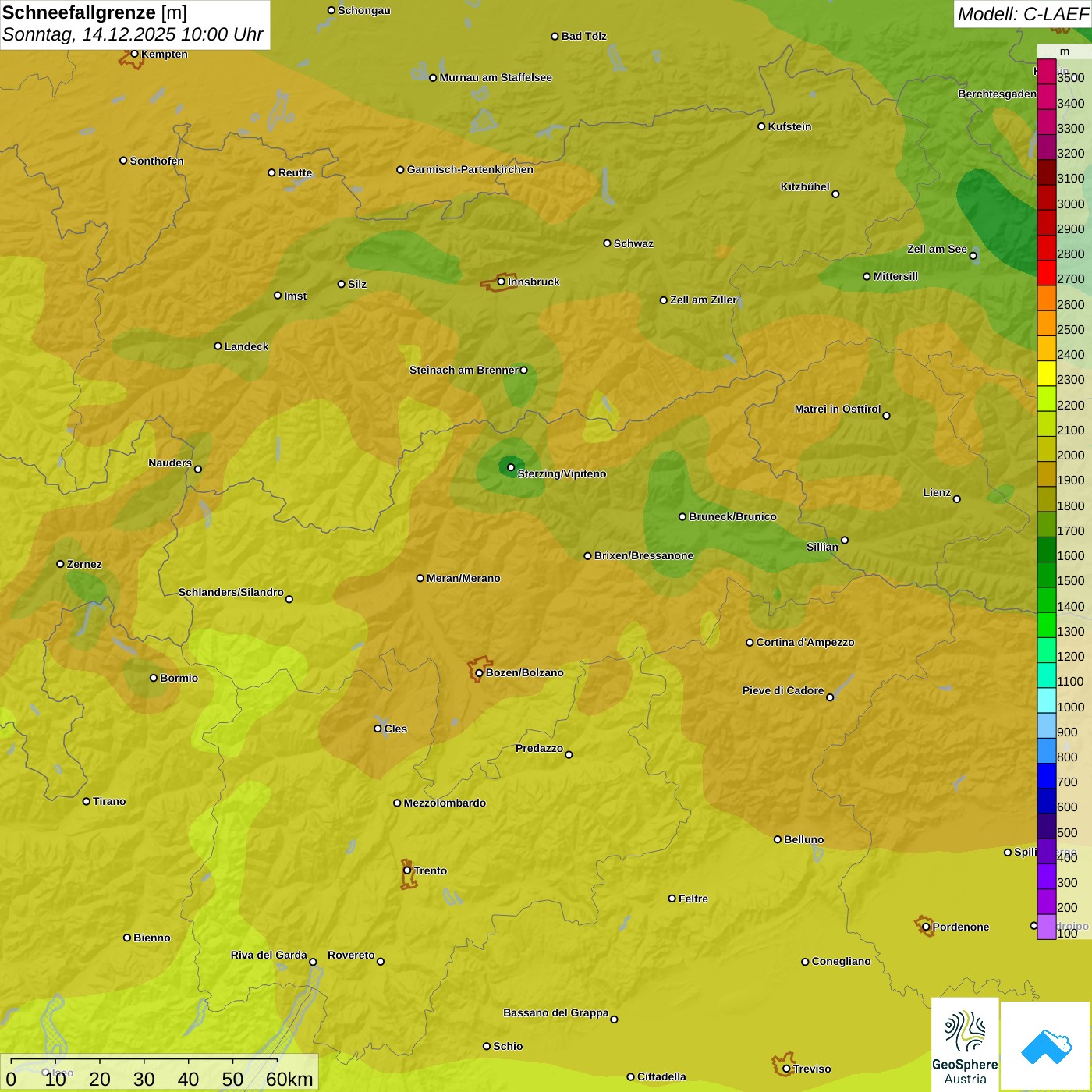Click the 'Kitzbühel' label
Viewport: 1092px width, 1092px height.
(805, 186)
